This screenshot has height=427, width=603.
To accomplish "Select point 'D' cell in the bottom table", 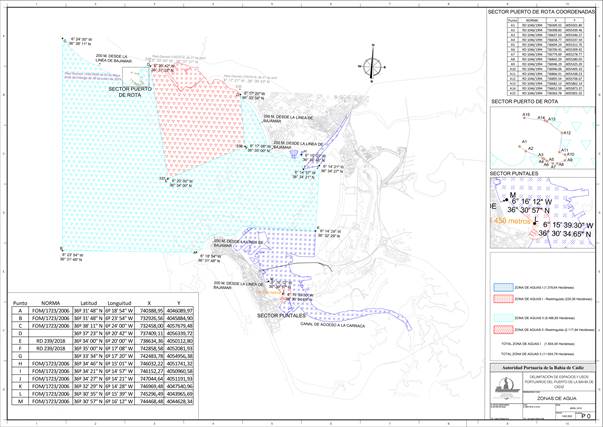I will (20, 334).
